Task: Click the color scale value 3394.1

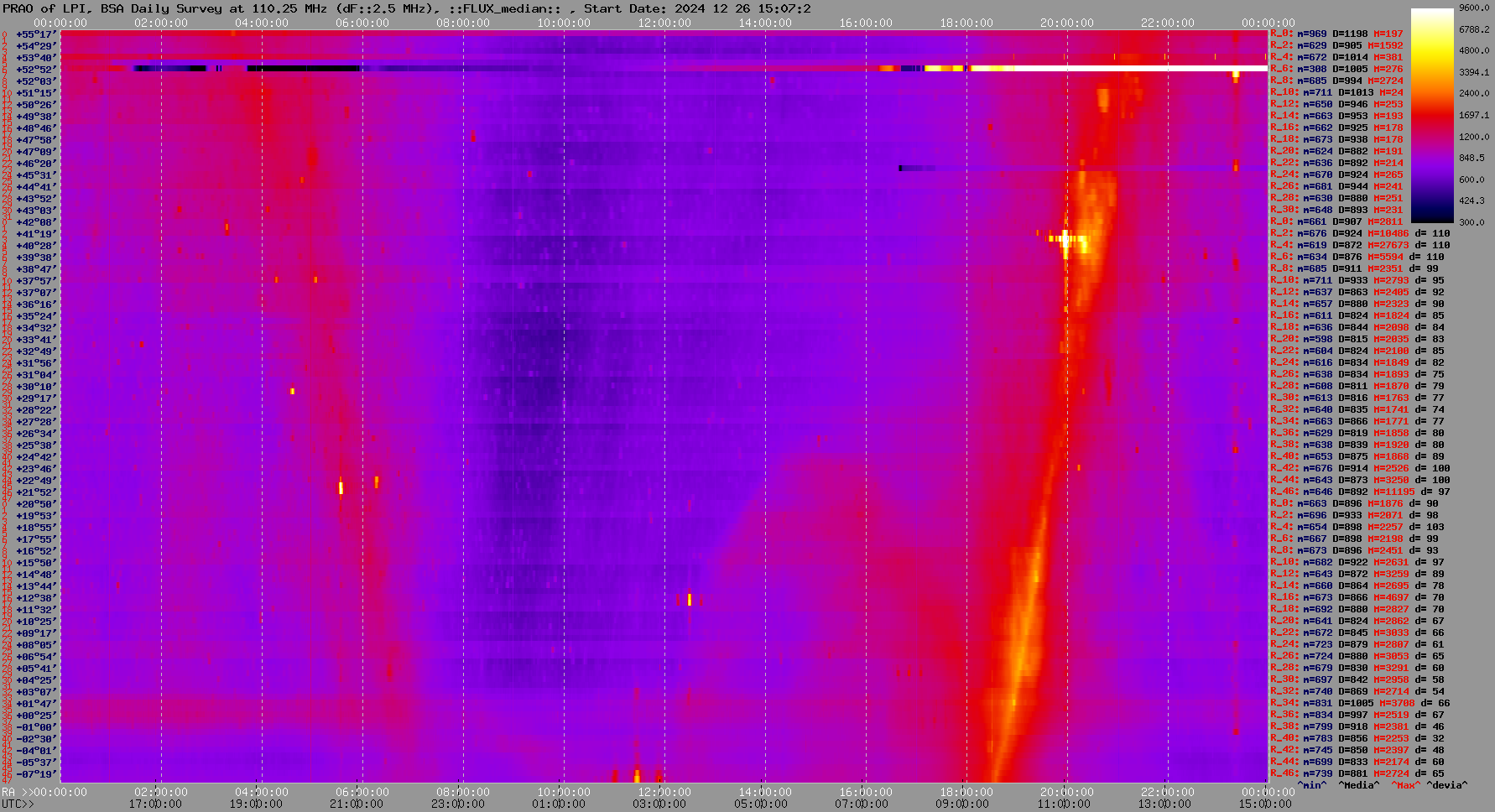Action: point(1475,72)
